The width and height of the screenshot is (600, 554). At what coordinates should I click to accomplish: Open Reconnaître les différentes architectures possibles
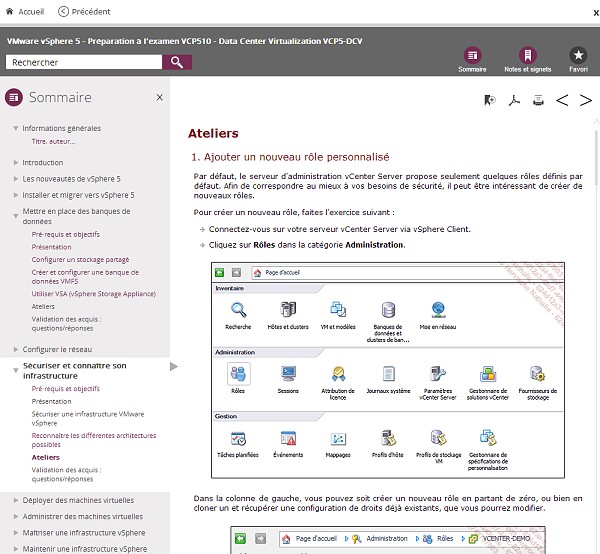(94, 440)
